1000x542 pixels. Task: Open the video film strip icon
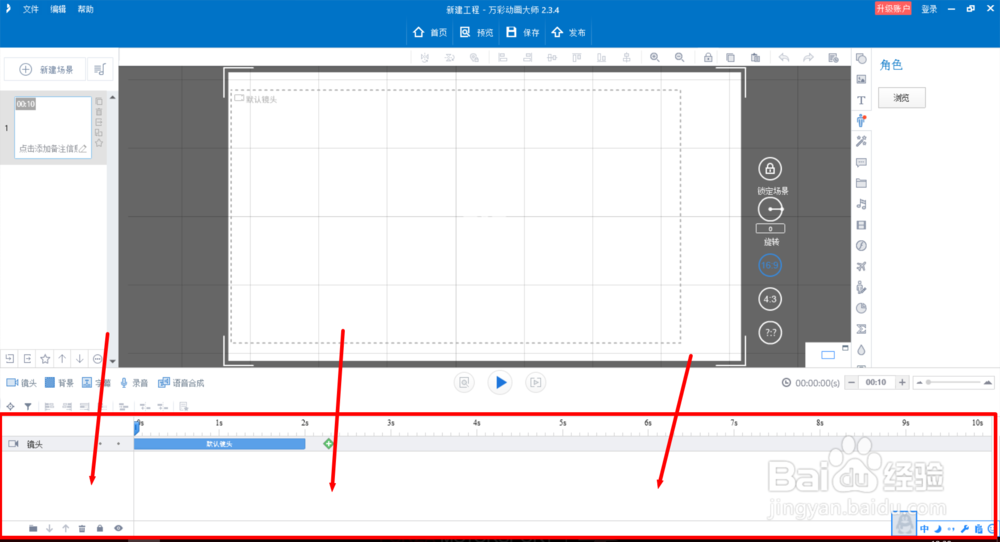[861, 225]
